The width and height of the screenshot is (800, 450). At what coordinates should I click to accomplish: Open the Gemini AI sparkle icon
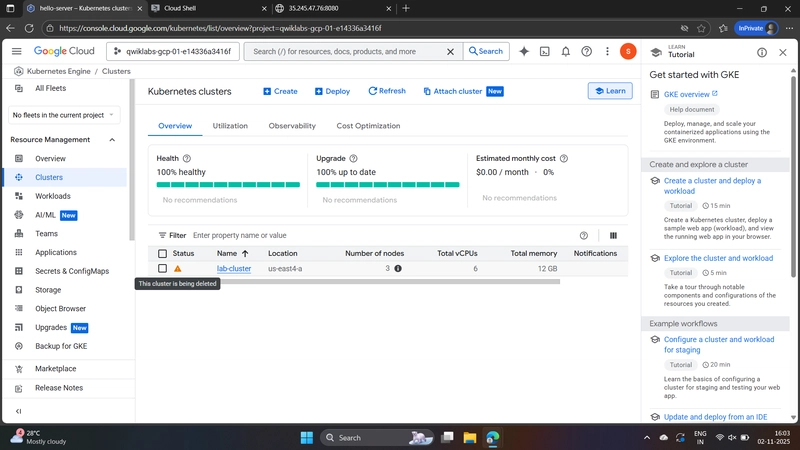[524, 51]
